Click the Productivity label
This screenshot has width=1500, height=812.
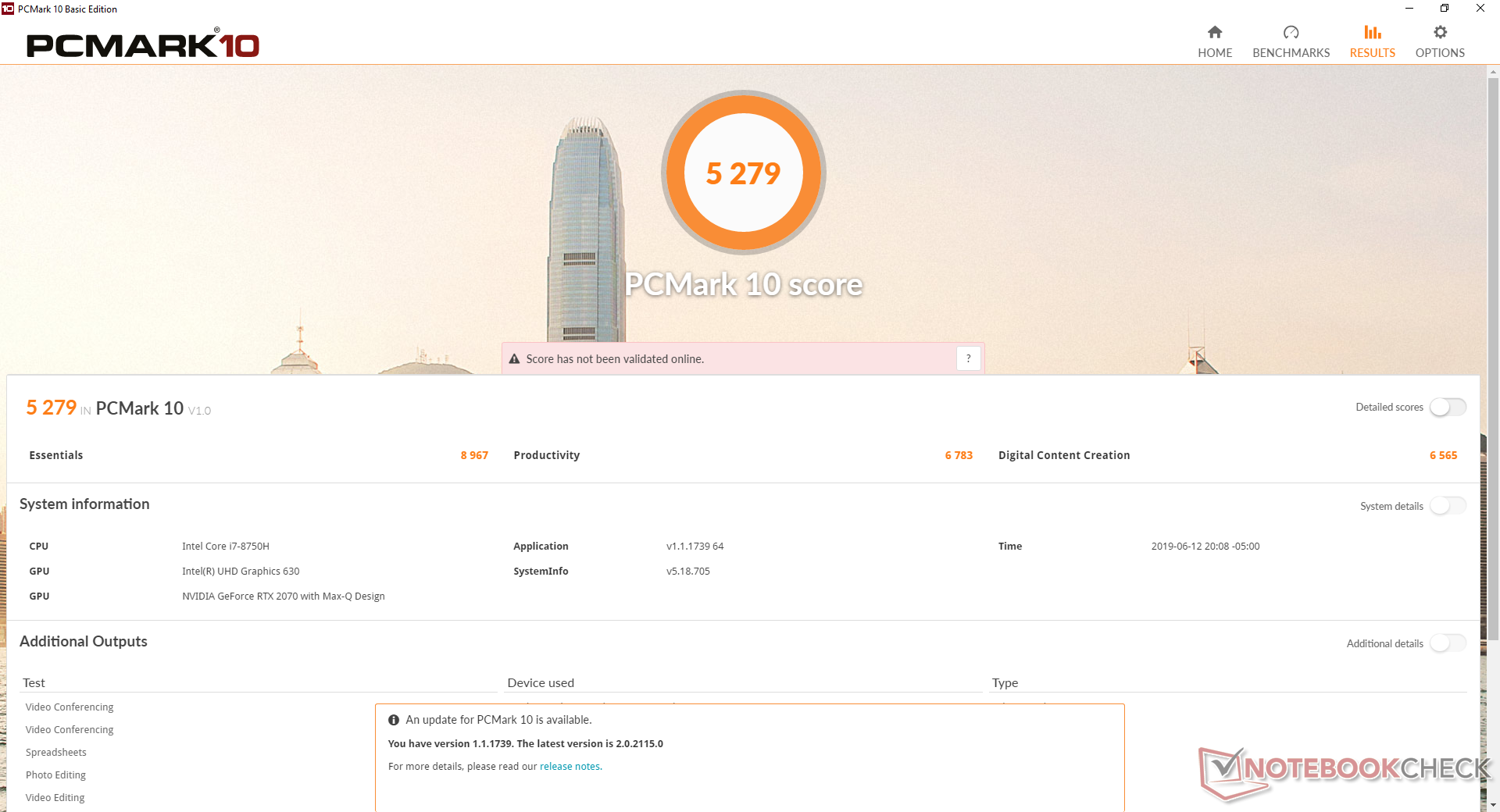(546, 455)
